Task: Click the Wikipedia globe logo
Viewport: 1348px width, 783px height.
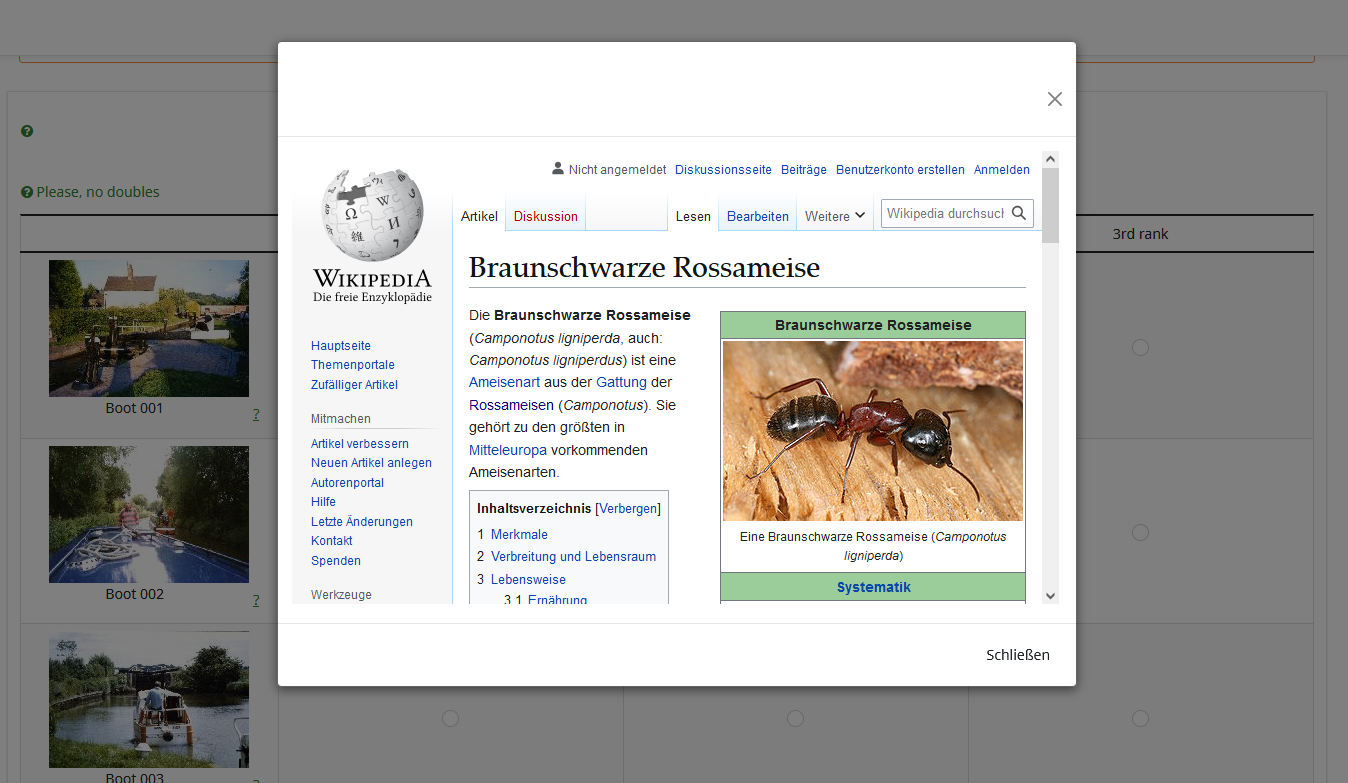Action: pyautogui.click(x=372, y=214)
